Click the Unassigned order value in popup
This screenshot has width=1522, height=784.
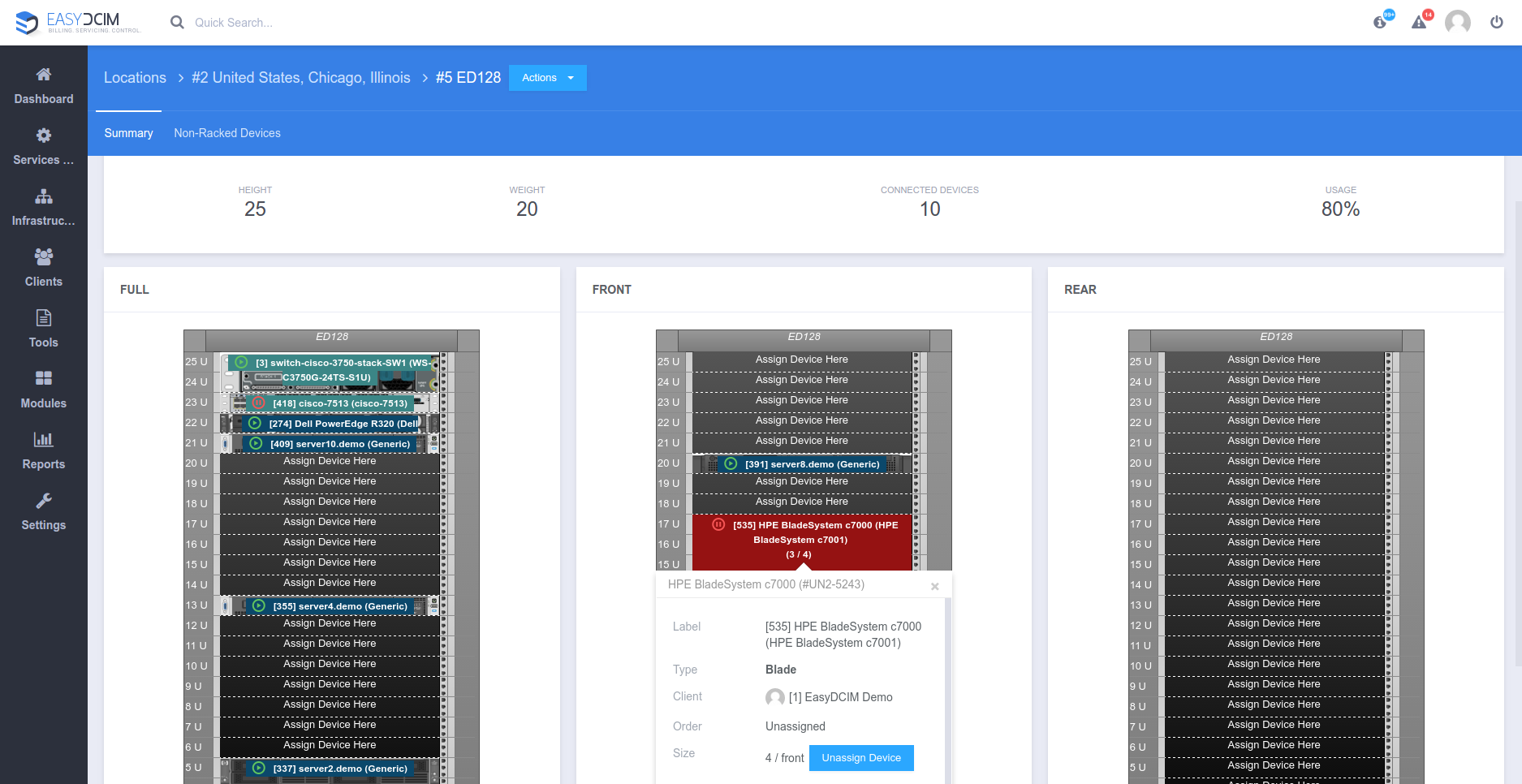tap(795, 726)
